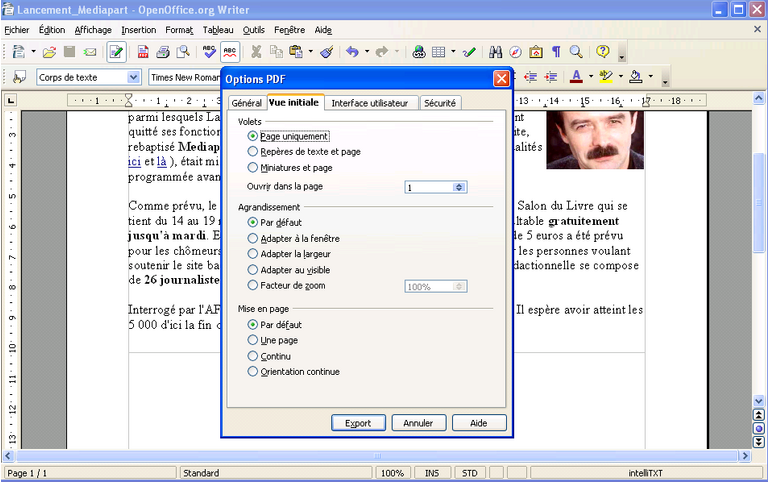The width and height of the screenshot is (768, 482).
Task: Open the Hyperlink dialog icon
Action: [x=419, y=51]
